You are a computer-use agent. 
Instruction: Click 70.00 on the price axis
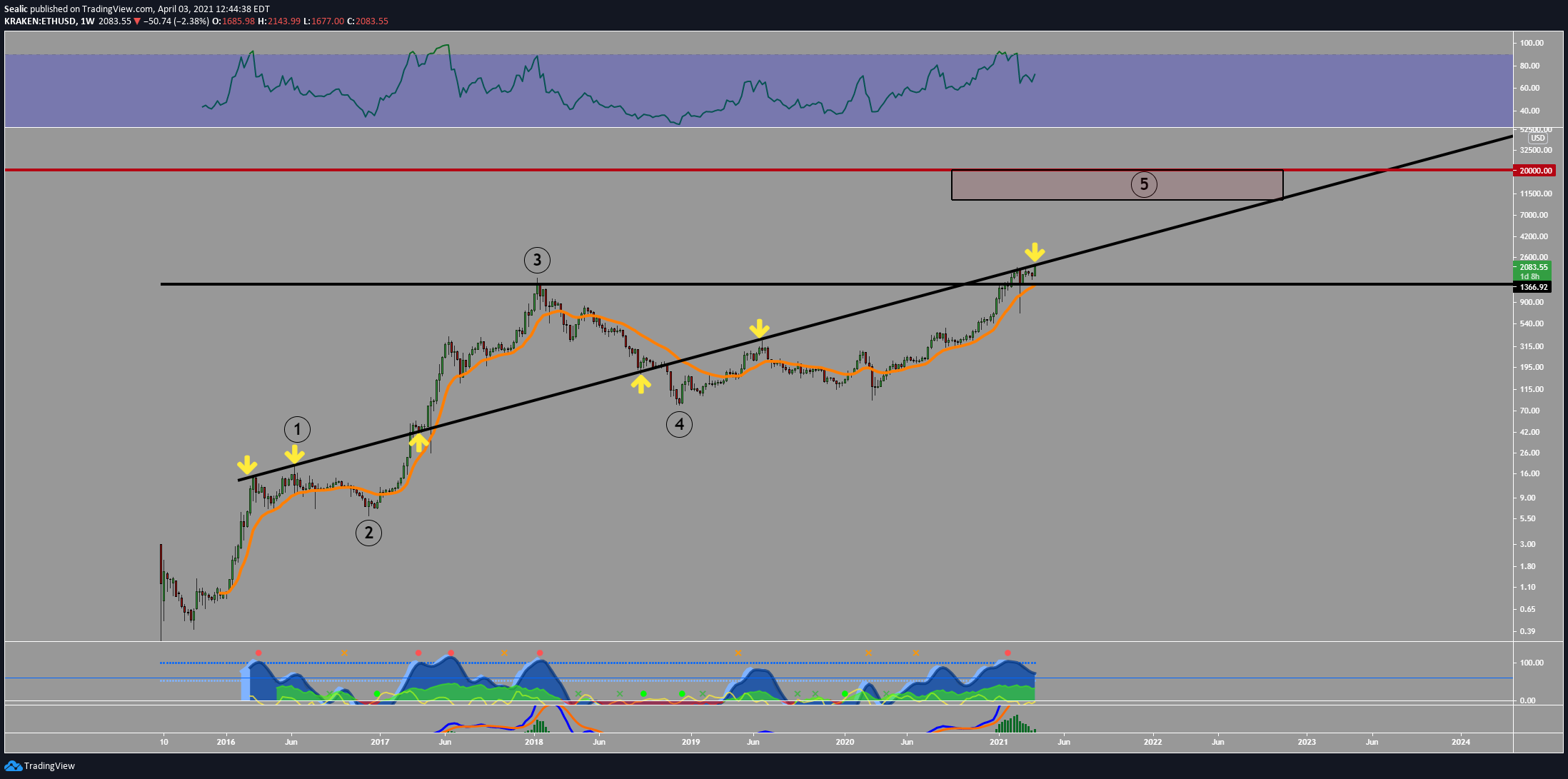click(x=1529, y=411)
